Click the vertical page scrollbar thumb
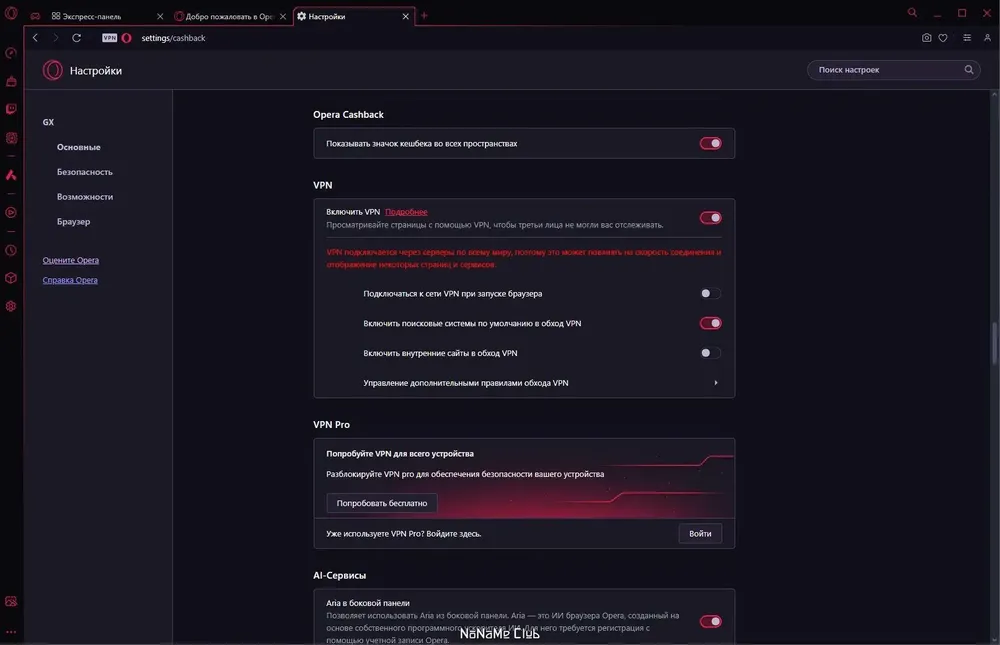This screenshot has height=645, width=1000. (x=994, y=343)
